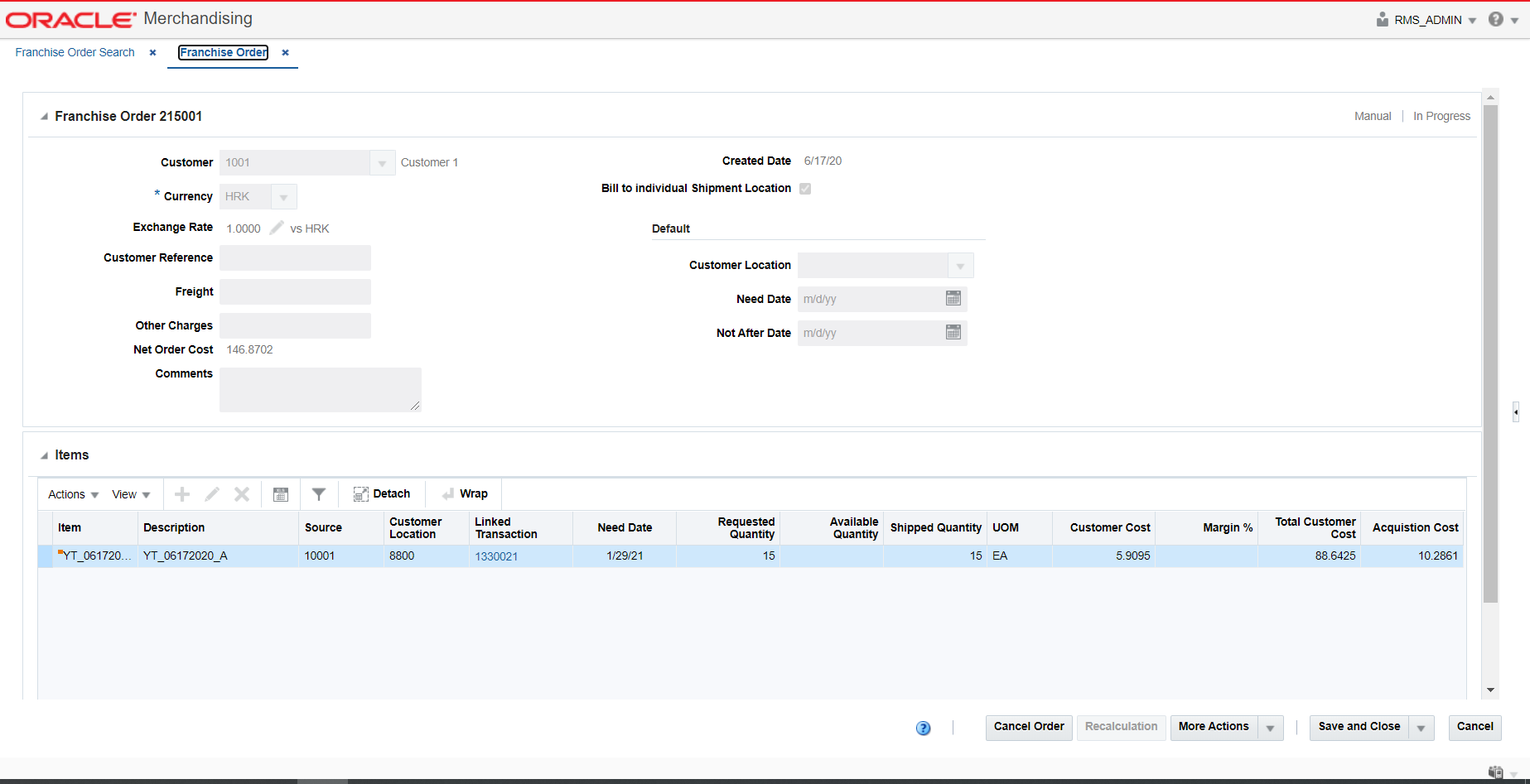
Task: Click the Comments text area
Action: tap(321, 389)
